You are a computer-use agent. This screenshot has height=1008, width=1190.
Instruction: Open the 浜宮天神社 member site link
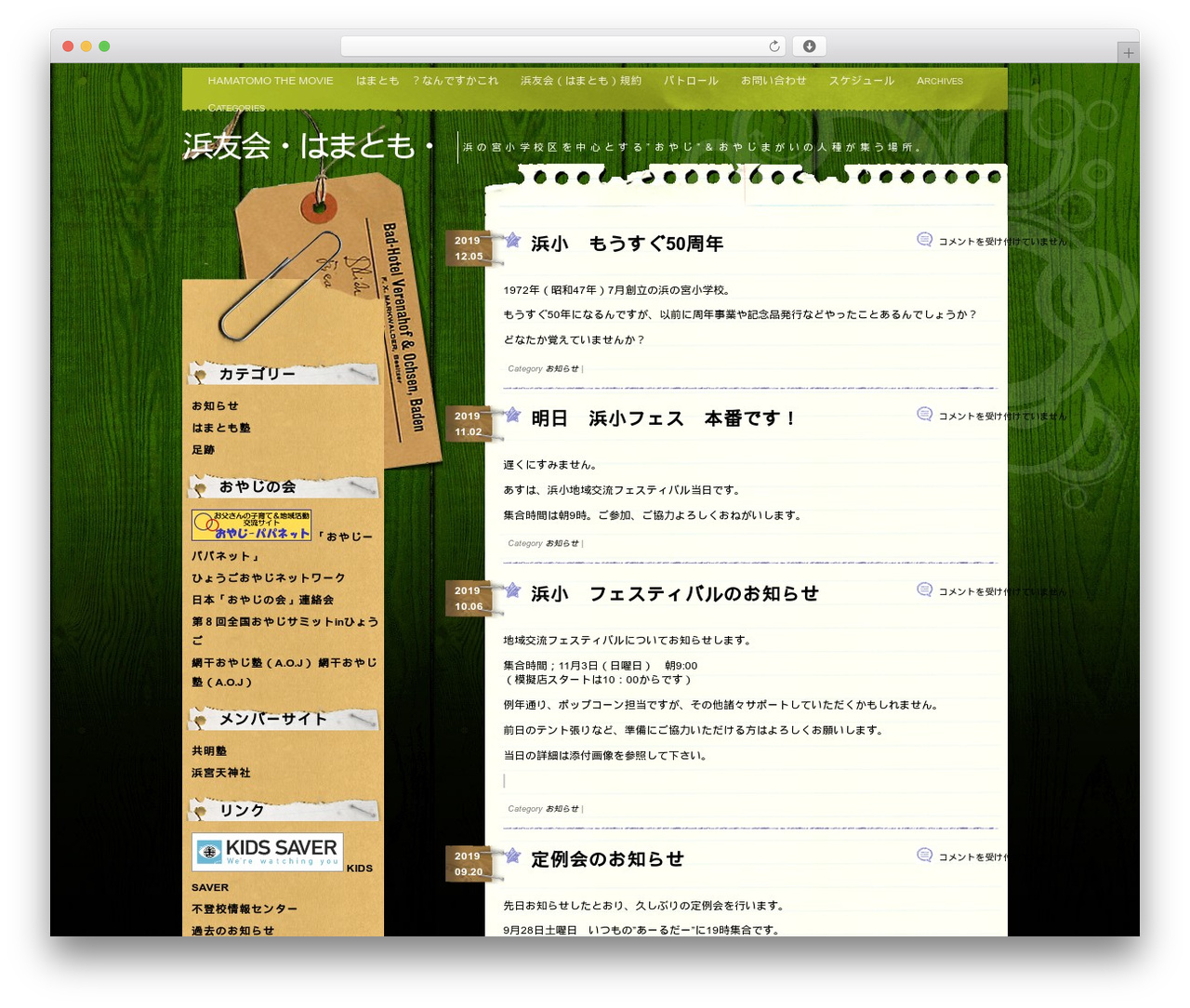(221, 773)
